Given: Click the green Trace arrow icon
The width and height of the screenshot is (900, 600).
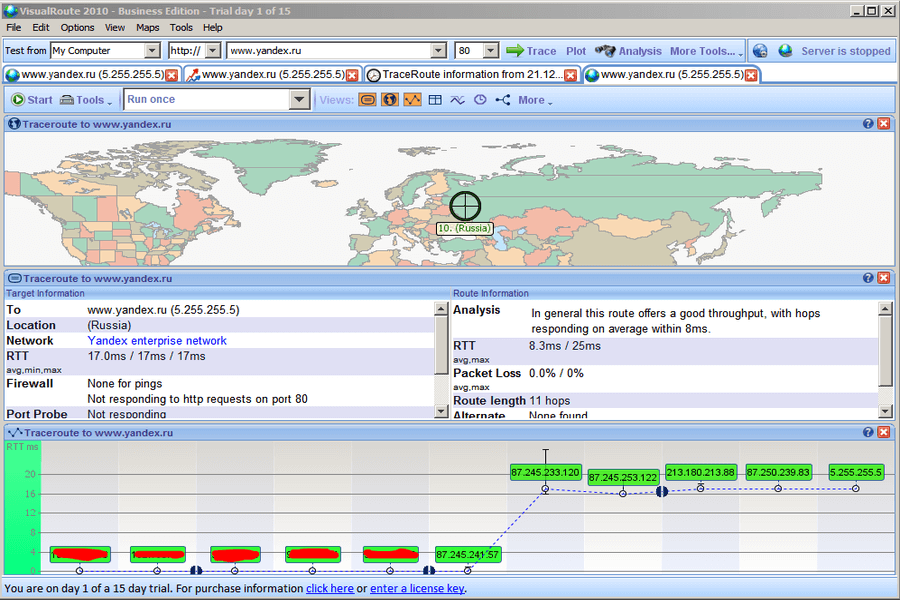Looking at the screenshot, I should (514, 51).
